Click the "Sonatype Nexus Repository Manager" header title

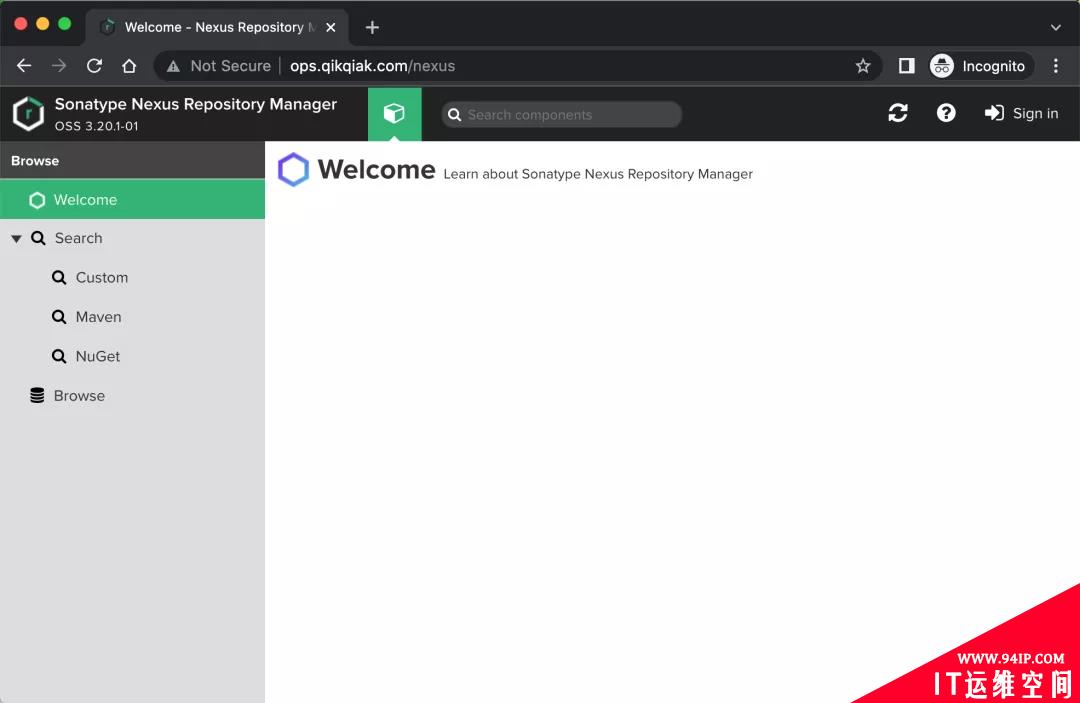(x=196, y=104)
